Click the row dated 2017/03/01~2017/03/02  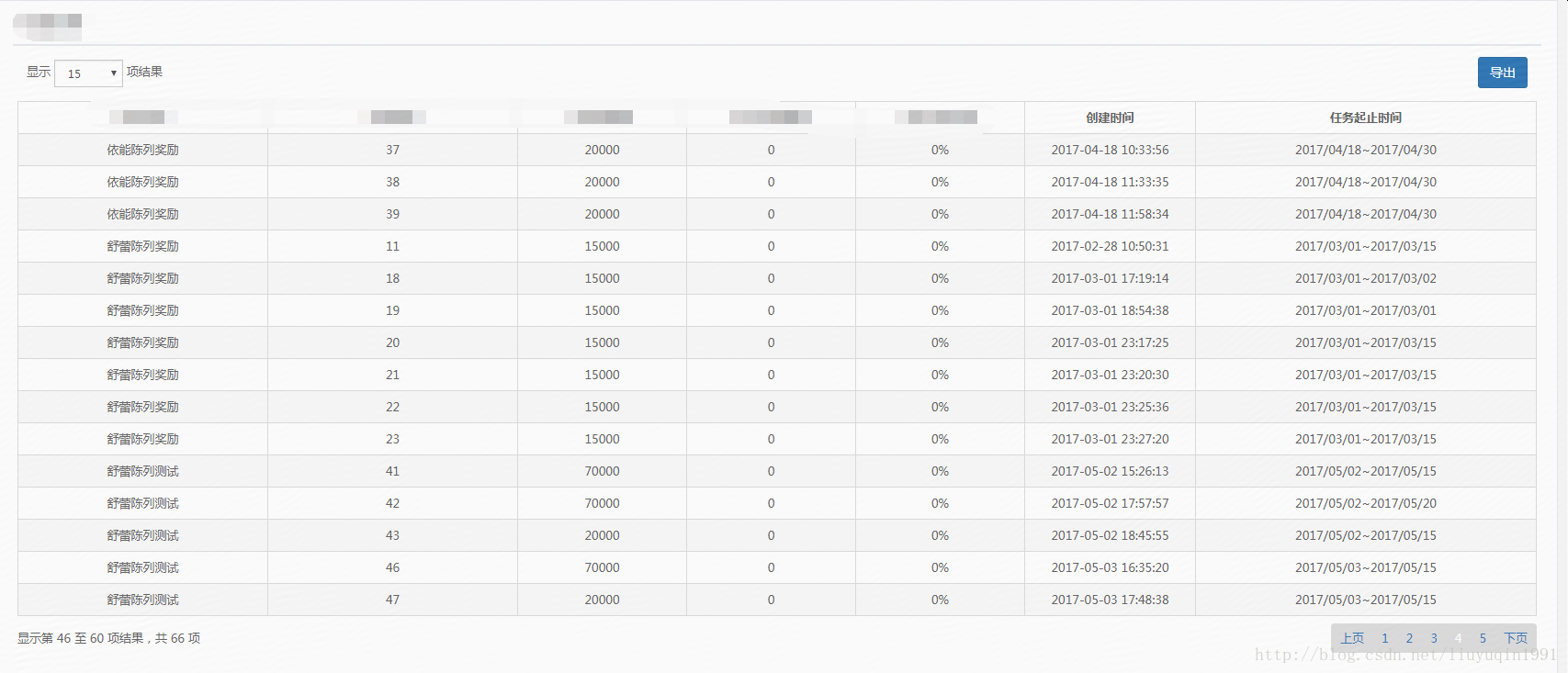(777, 278)
